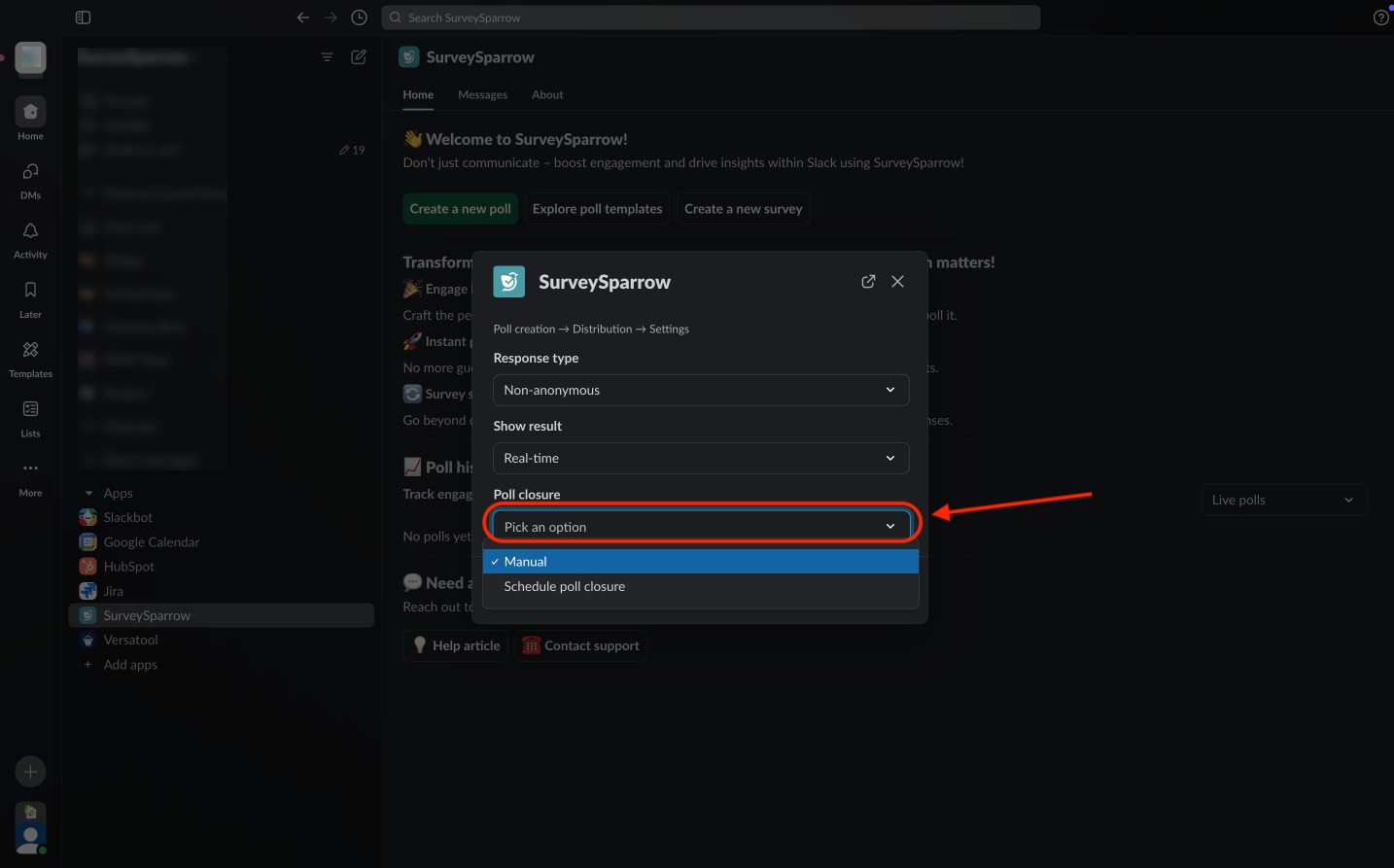
Task: Expand the Response type dropdown
Action: [700, 390]
